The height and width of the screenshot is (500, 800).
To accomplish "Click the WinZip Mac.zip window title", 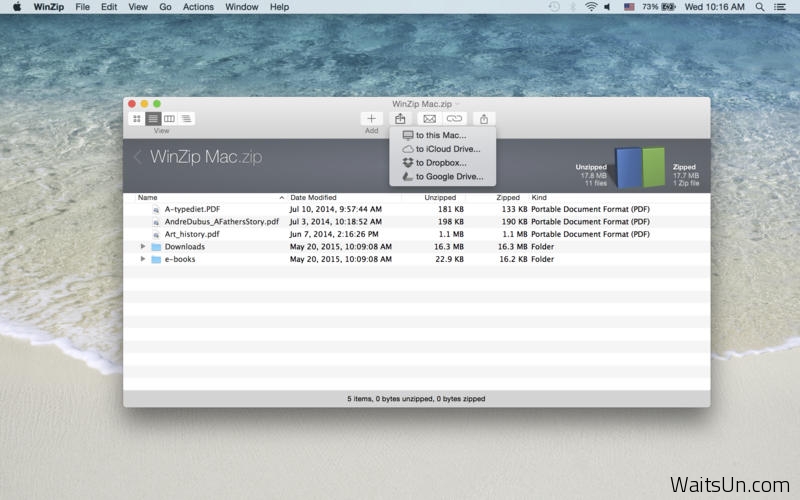I will click(422, 104).
